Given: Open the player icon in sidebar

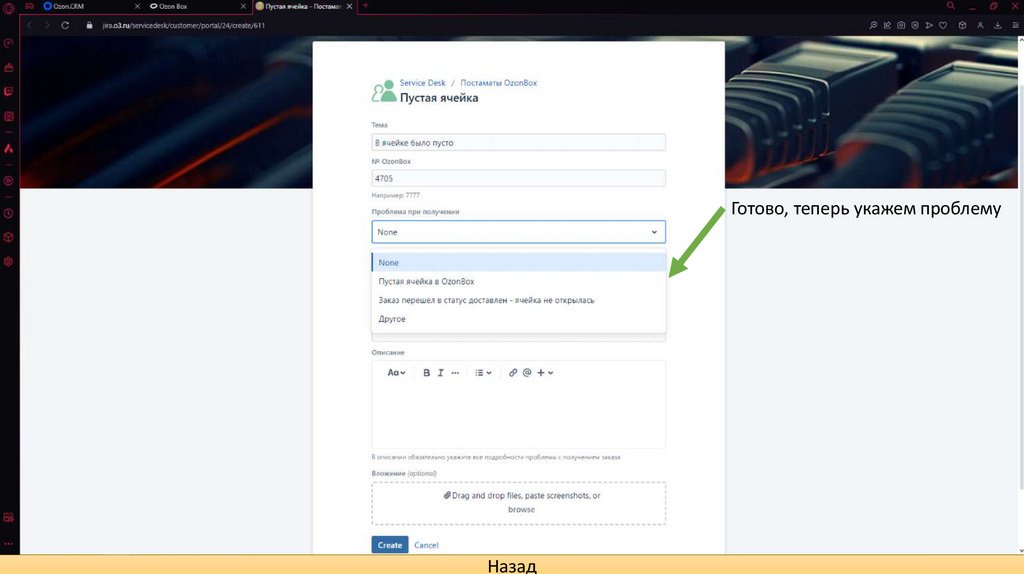Looking at the screenshot, I should (8, 181).
